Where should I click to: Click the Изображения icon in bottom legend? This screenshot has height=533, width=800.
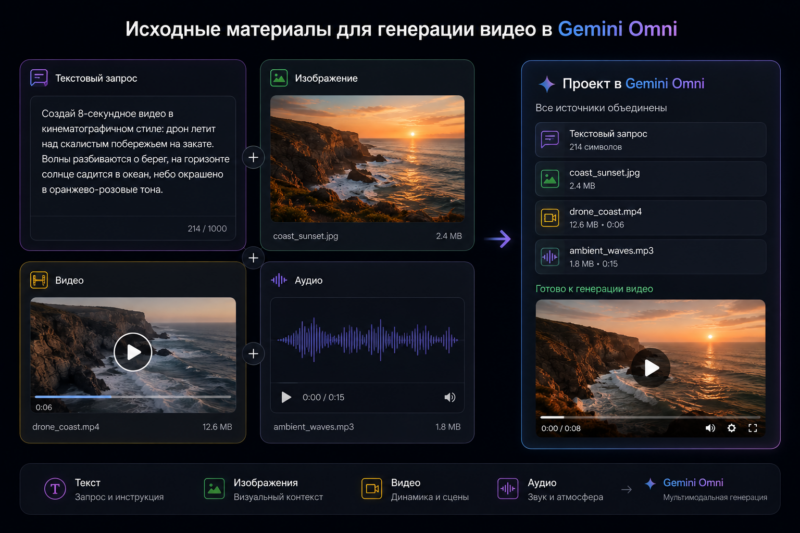[x=214, y=489]
